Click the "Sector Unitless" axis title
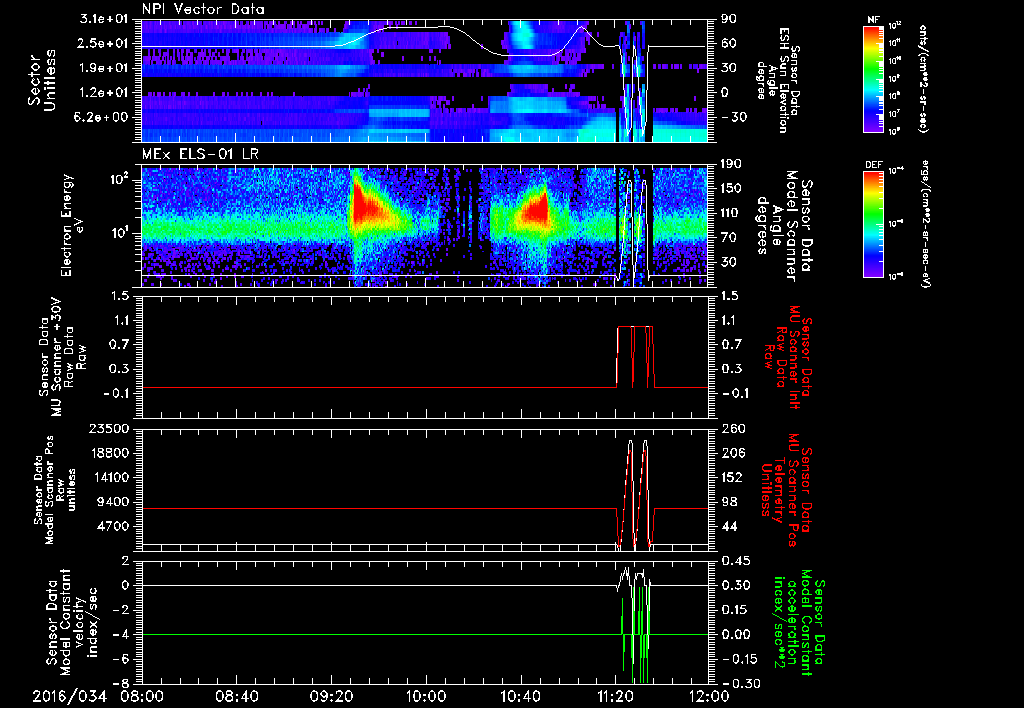 tap(42, 80)
